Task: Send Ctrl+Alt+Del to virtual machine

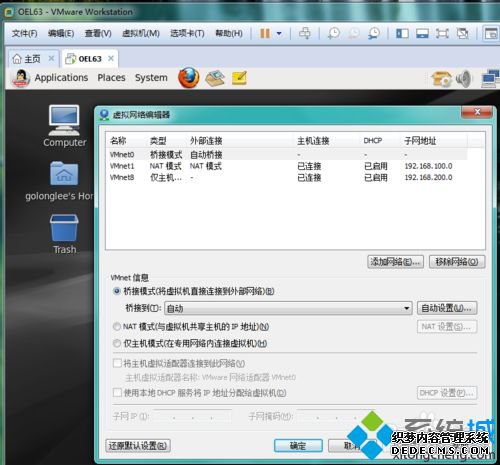Action: [304, 33]
